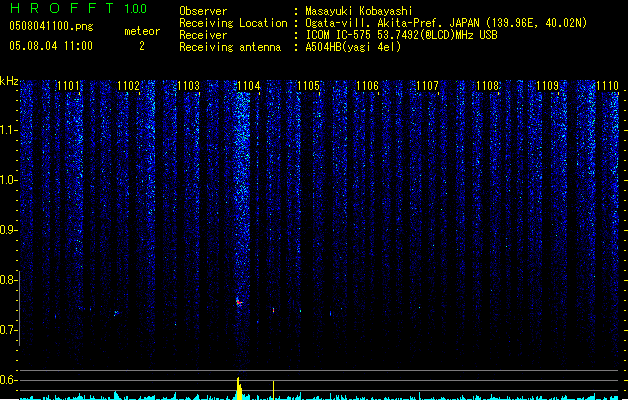The height and width of the screenshot is (400, 629).
Task: Click the timestamp 05.08.04 11:00
Action: click(51, 46)
